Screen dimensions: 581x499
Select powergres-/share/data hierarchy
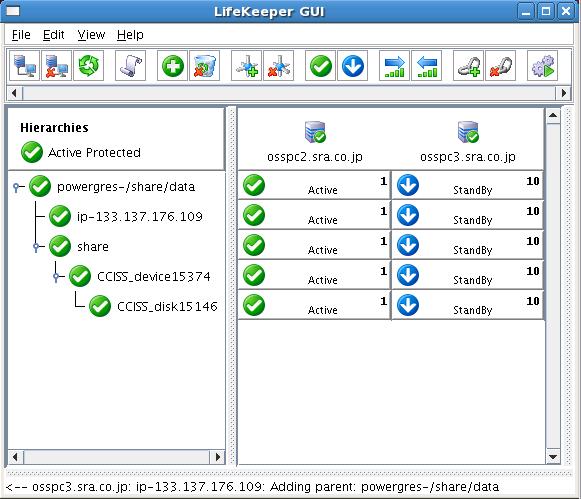126,186
